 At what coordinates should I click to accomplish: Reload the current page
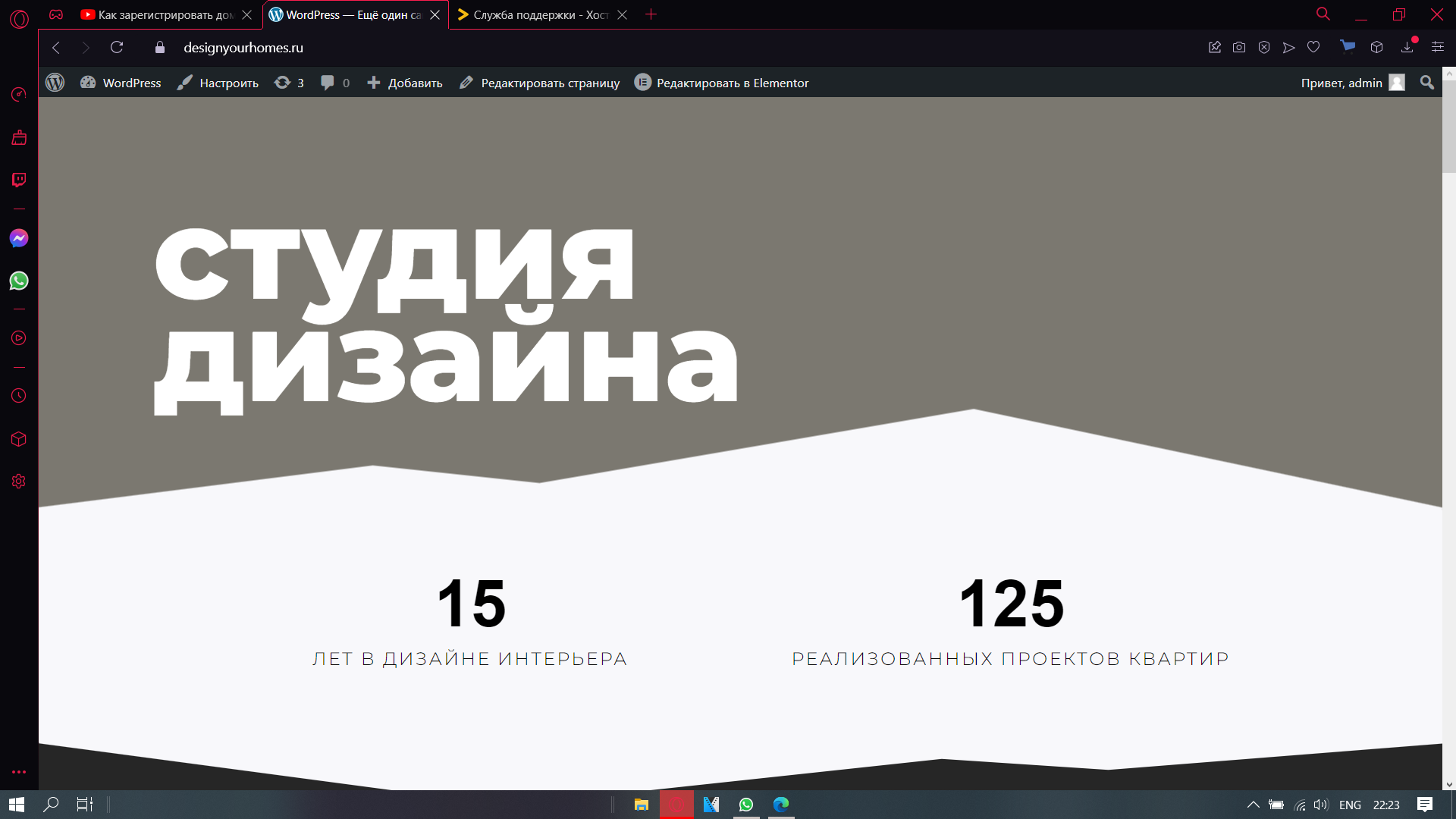point(117,47)
